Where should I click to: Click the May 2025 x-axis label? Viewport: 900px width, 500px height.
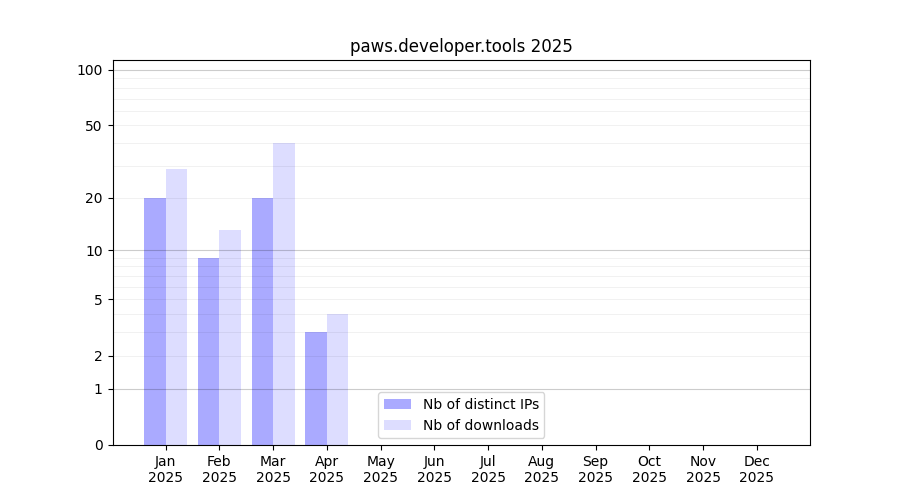pyautogui.click(x=381, y=469)
